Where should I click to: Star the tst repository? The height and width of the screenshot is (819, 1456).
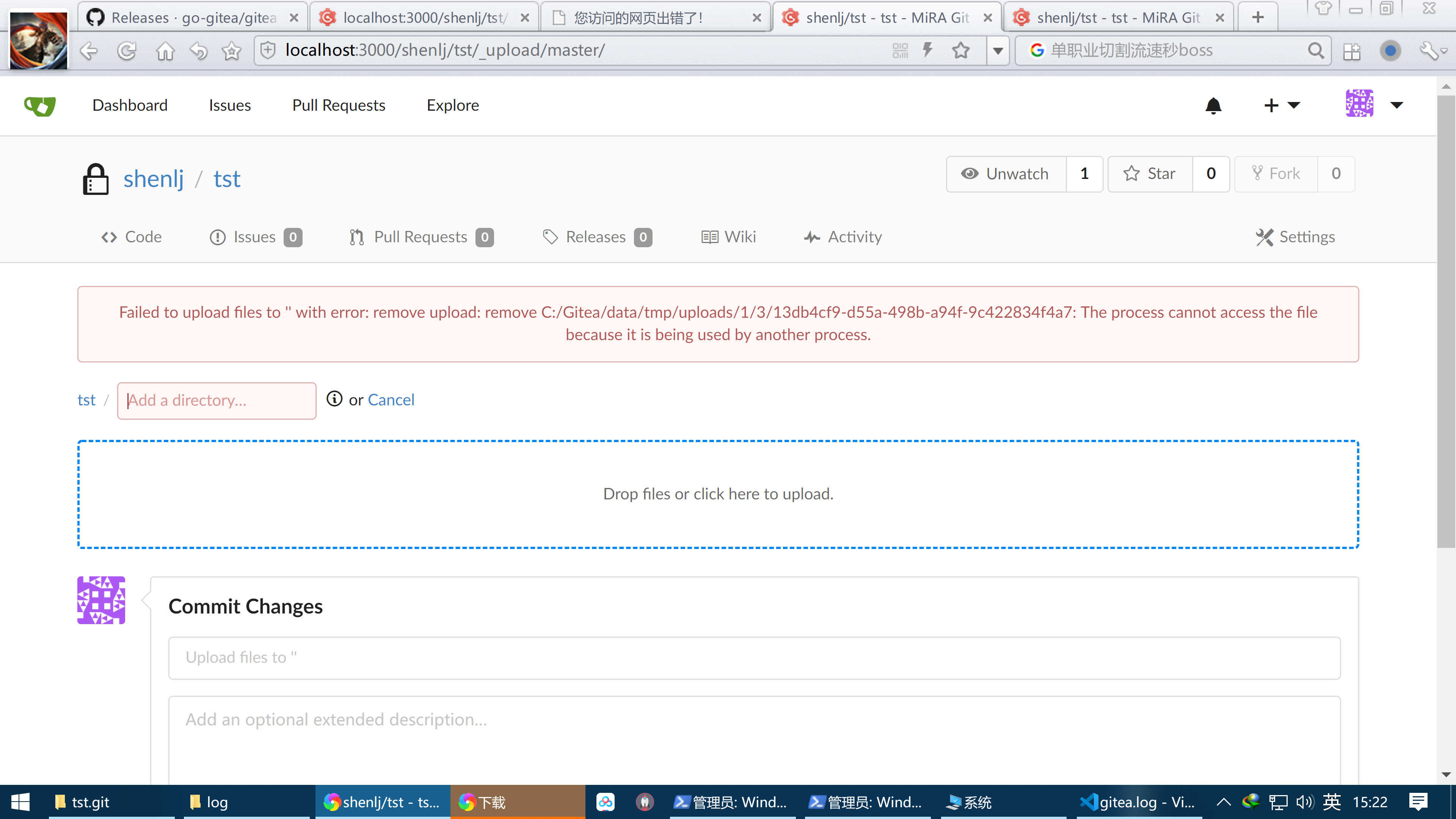(x=1150, y=174)
